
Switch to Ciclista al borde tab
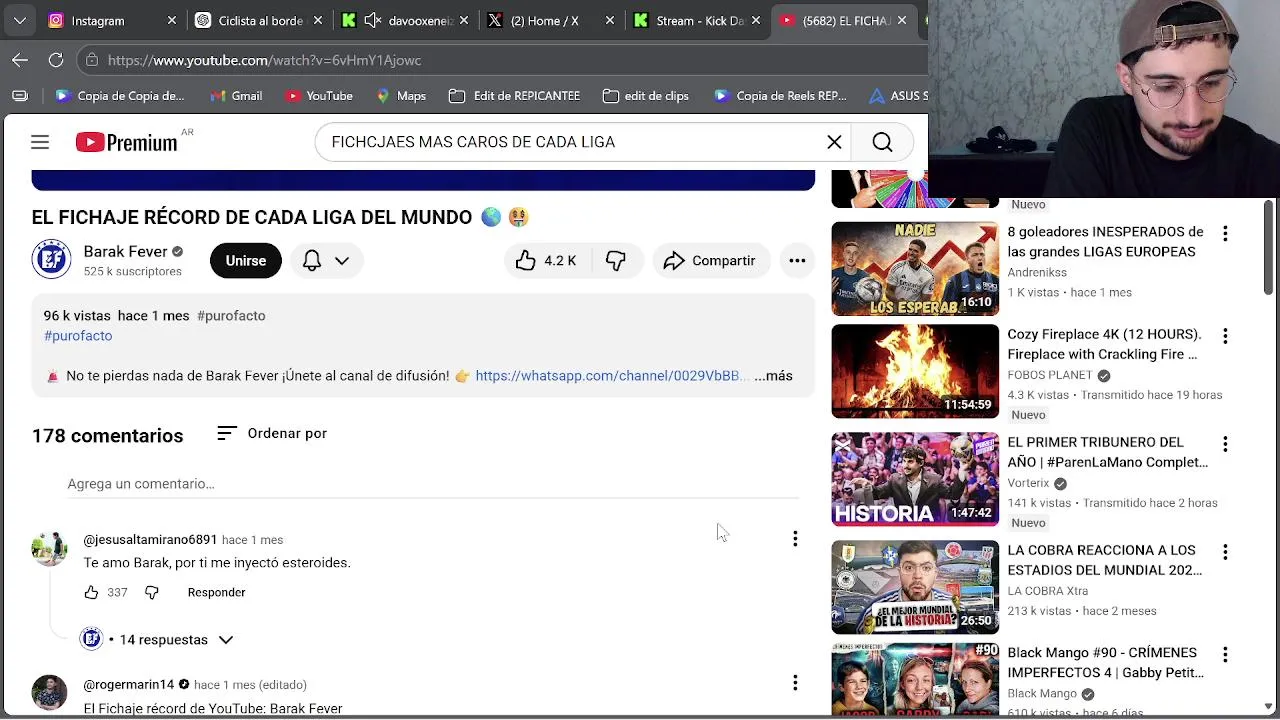(x=260, y=20)
